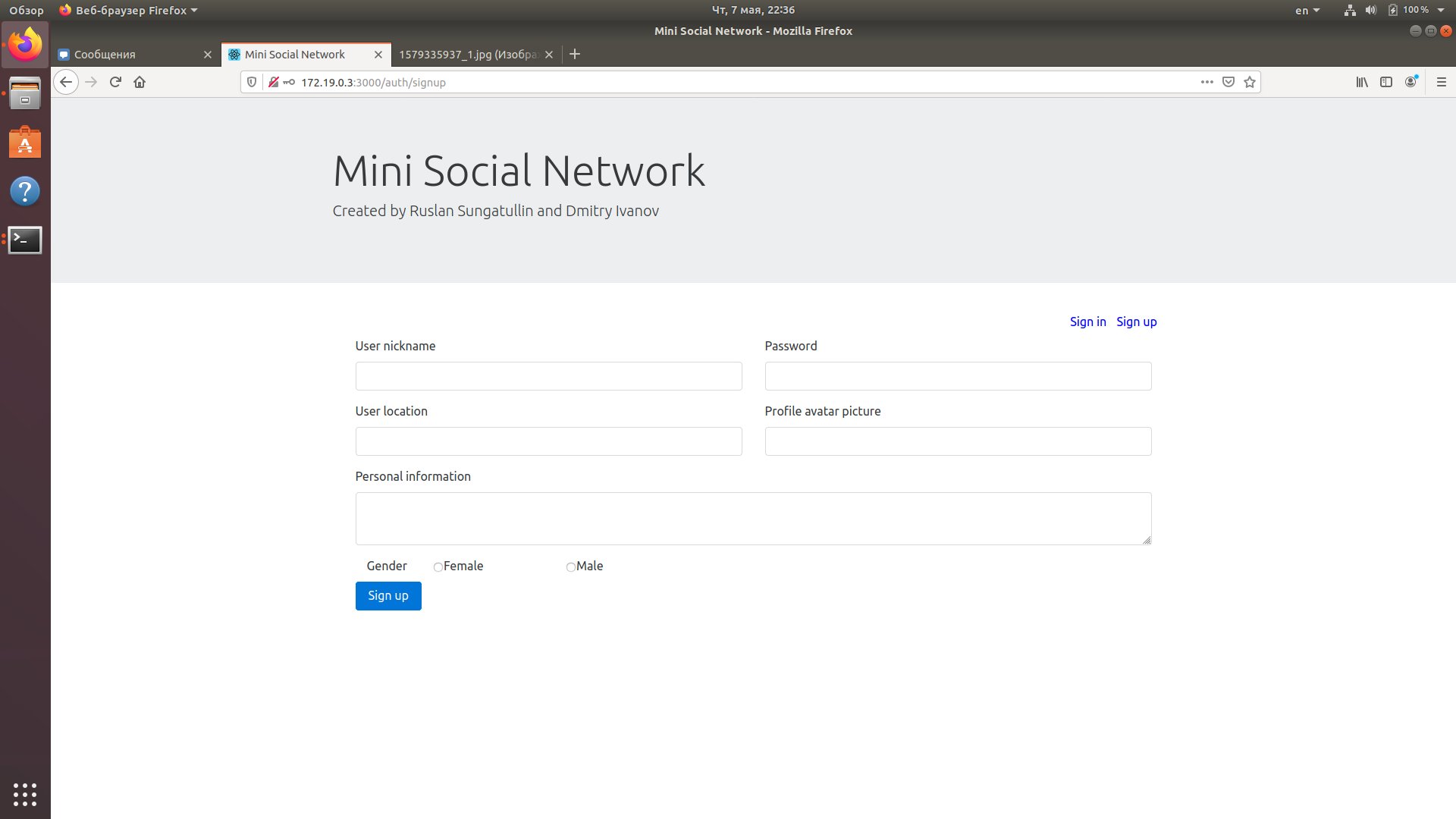Open the Library bookmarks icon

pos(1362,82)
